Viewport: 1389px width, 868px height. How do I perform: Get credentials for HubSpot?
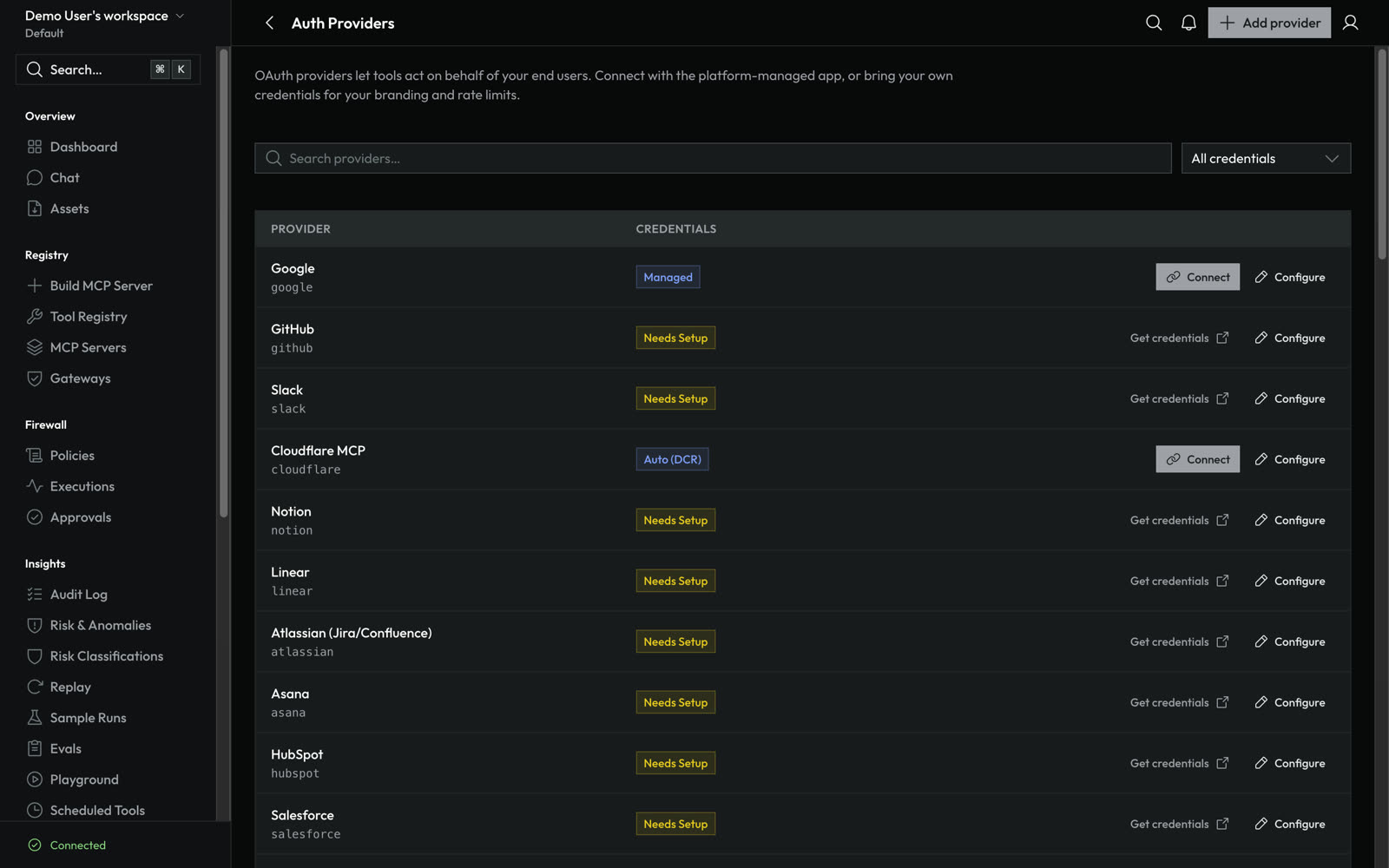[1179, 763]
